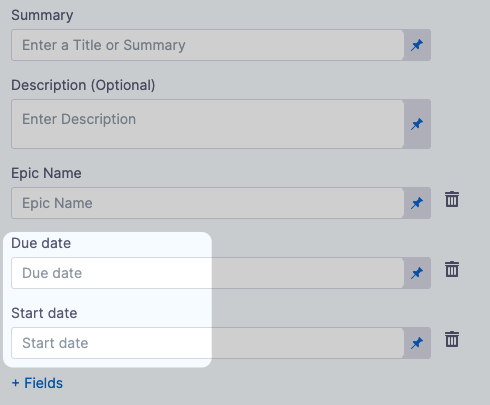Open the Start date input
Image resolution: width=490 pixels, height=405 pixels.
click(x=208, y=343)
